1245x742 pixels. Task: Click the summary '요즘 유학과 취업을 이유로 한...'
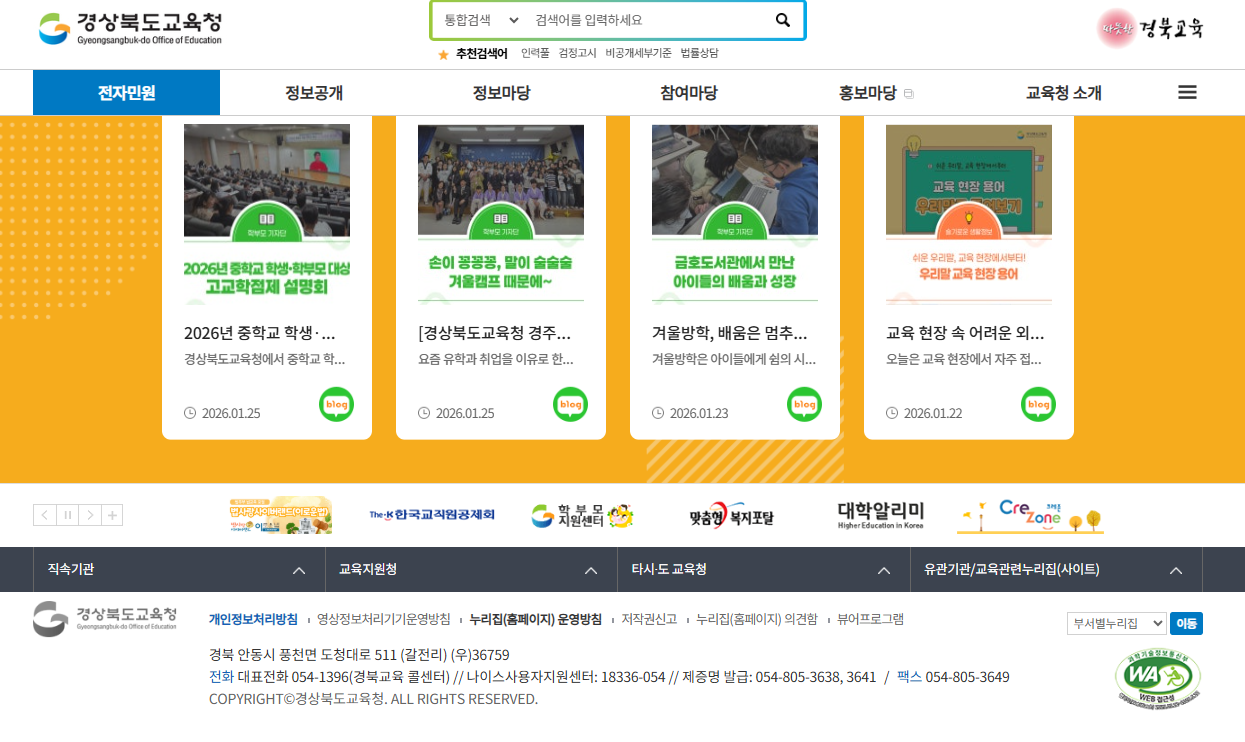pyautogui.click(x=496, y=359)
